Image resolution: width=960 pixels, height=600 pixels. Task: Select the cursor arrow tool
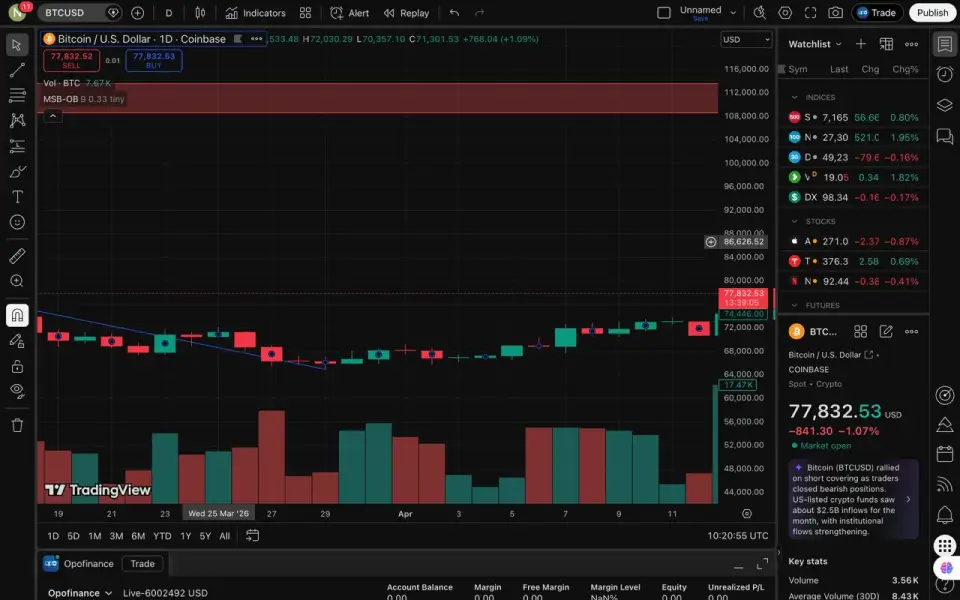click(x=17, y=45)
